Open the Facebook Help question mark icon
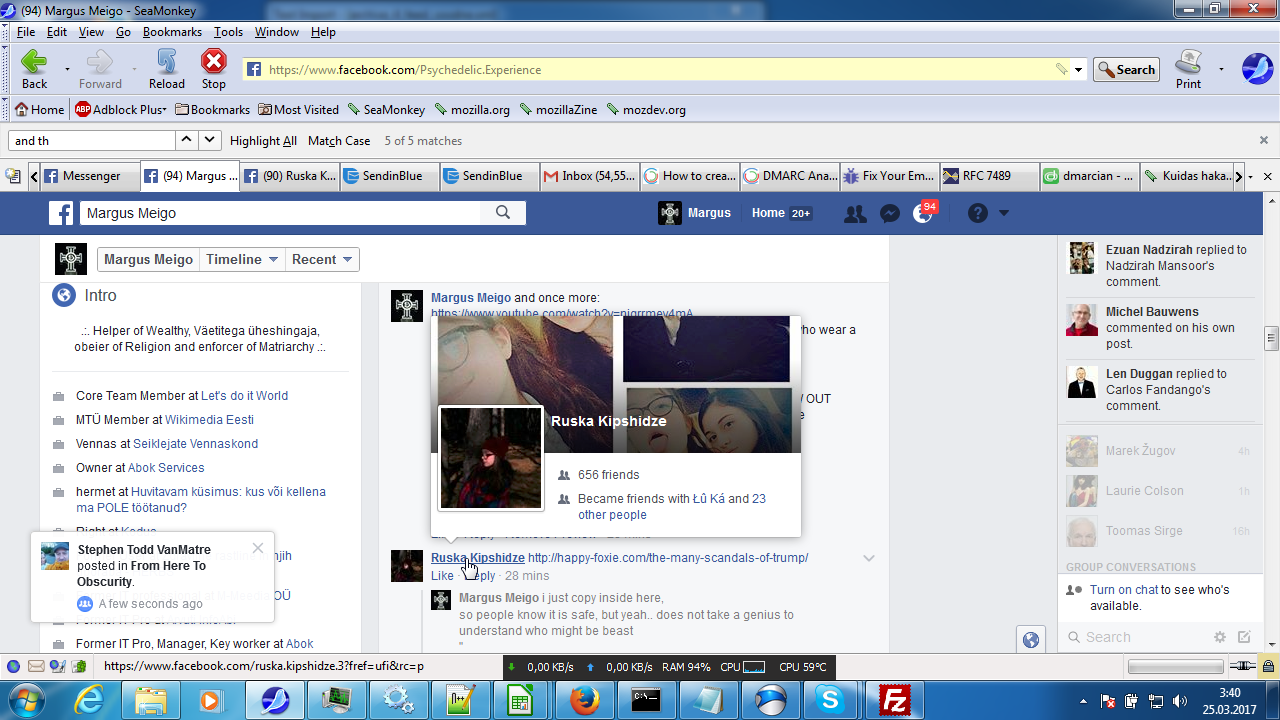1280x720 pixels. [977, 213]
